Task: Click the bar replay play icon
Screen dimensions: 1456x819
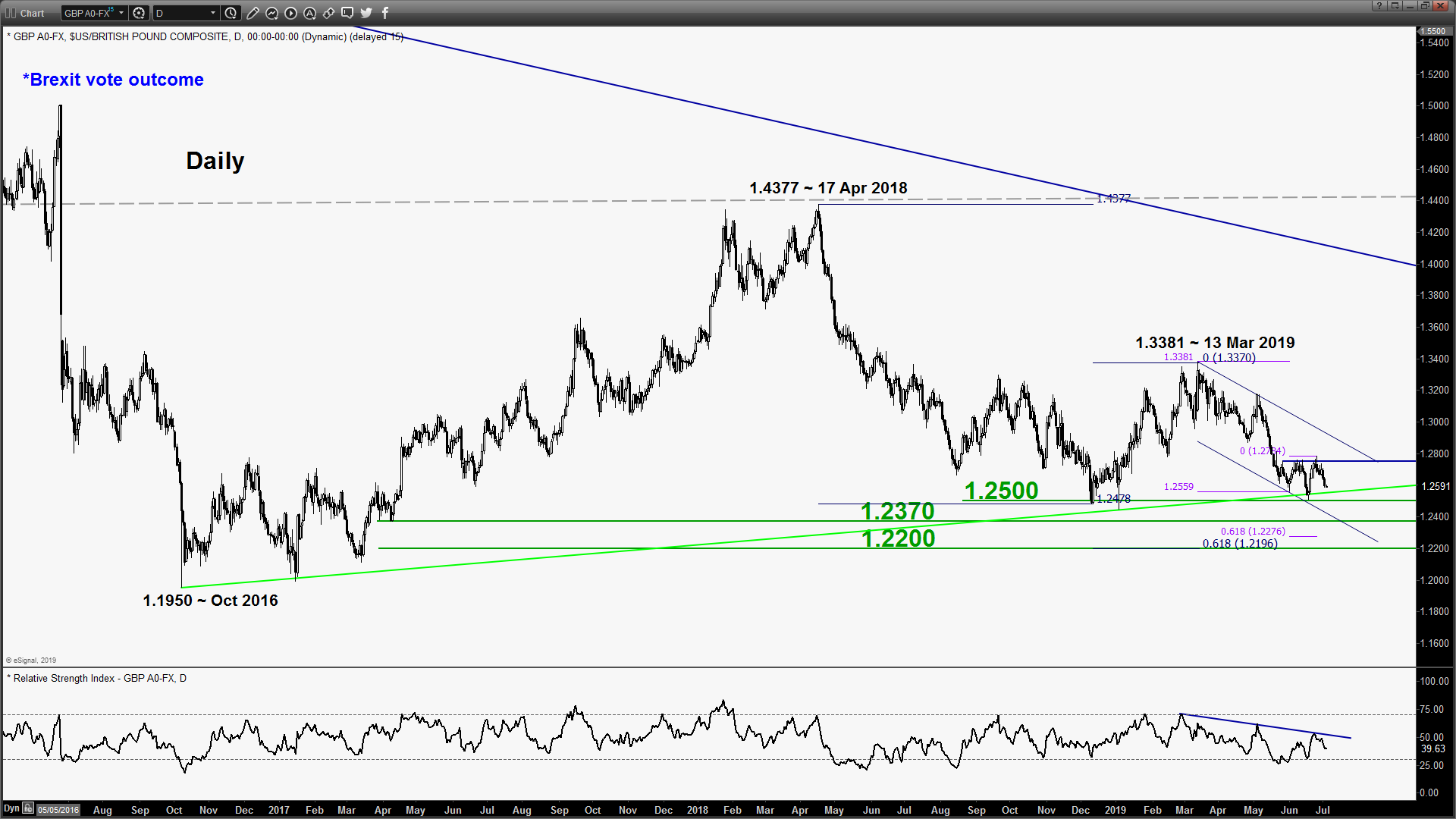Action: 290,13
